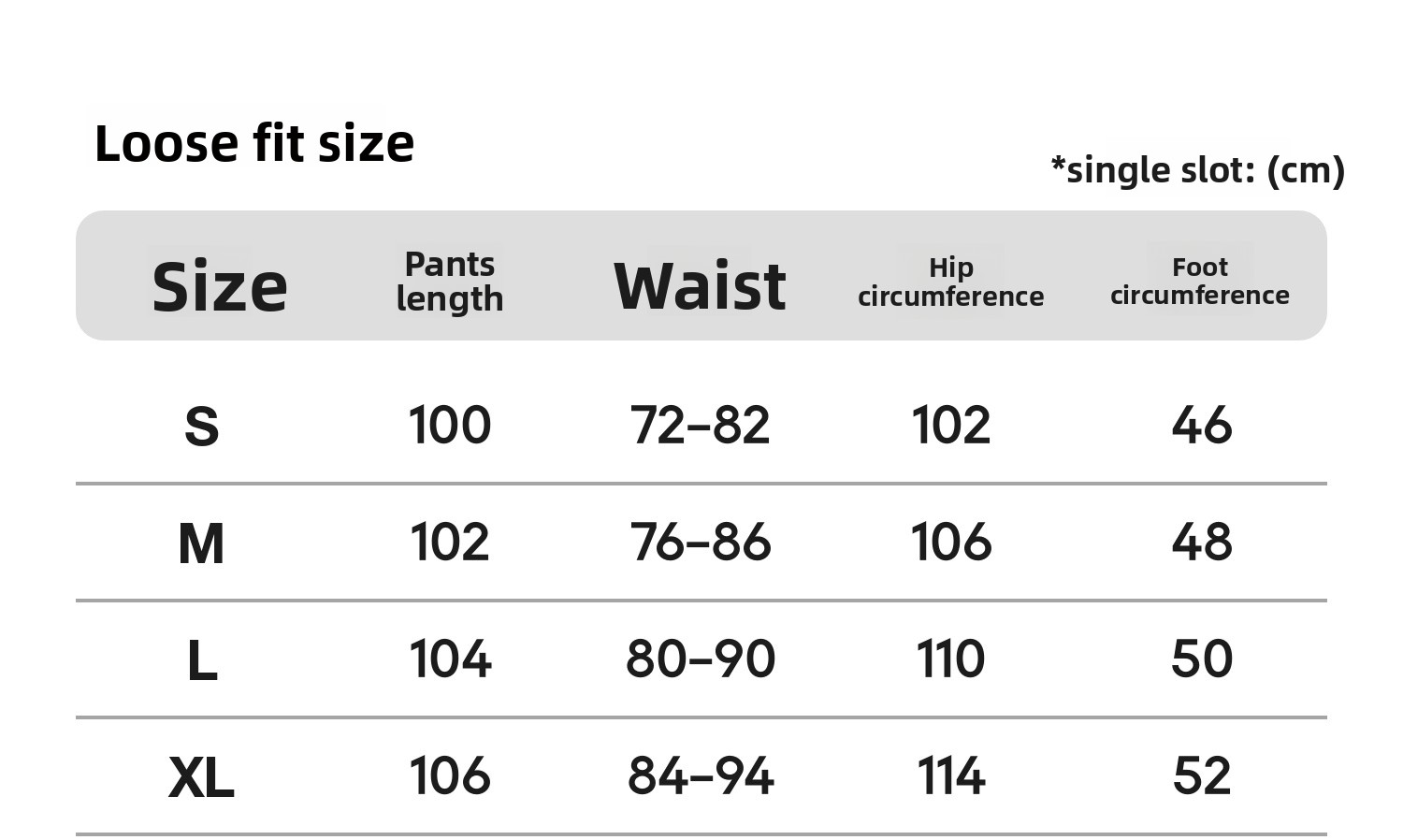Select waist range 84–94 in XL row
Screen dimensions: 1403x840
tap(700, 775)
